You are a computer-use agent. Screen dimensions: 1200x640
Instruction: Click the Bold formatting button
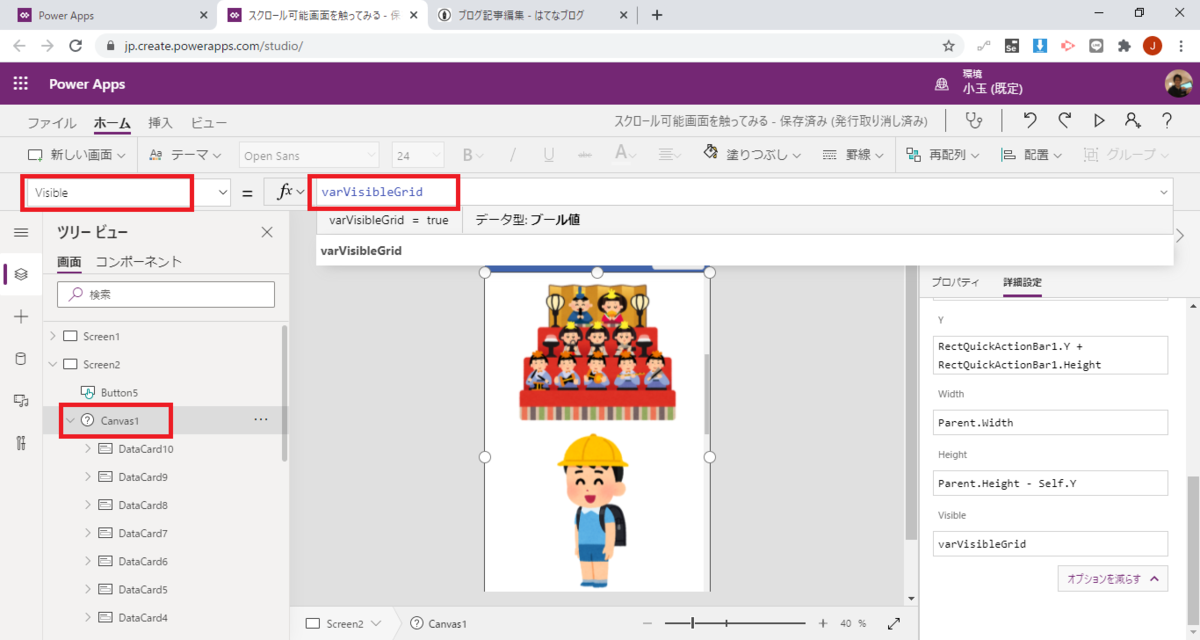[x=467, y=155]
